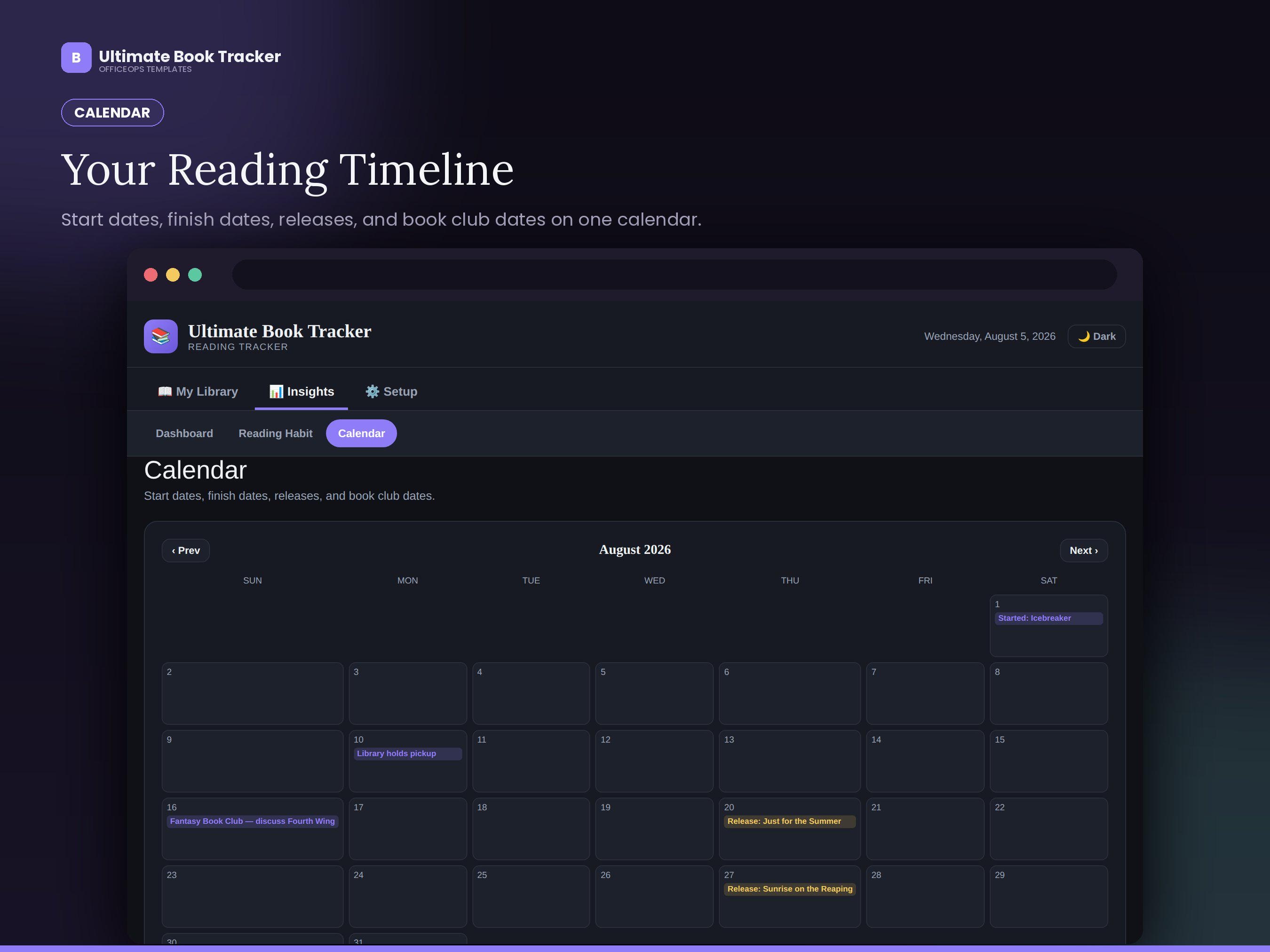Select the August 24 day cell
The width and height of the screenshot is (1270, 952).
408,897
